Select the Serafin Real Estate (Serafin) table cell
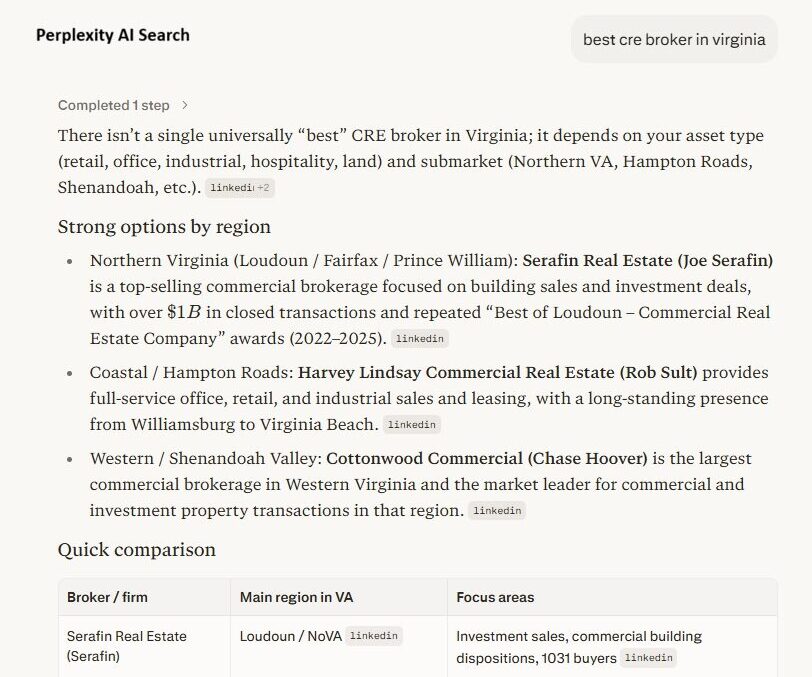 pos(124,645)
